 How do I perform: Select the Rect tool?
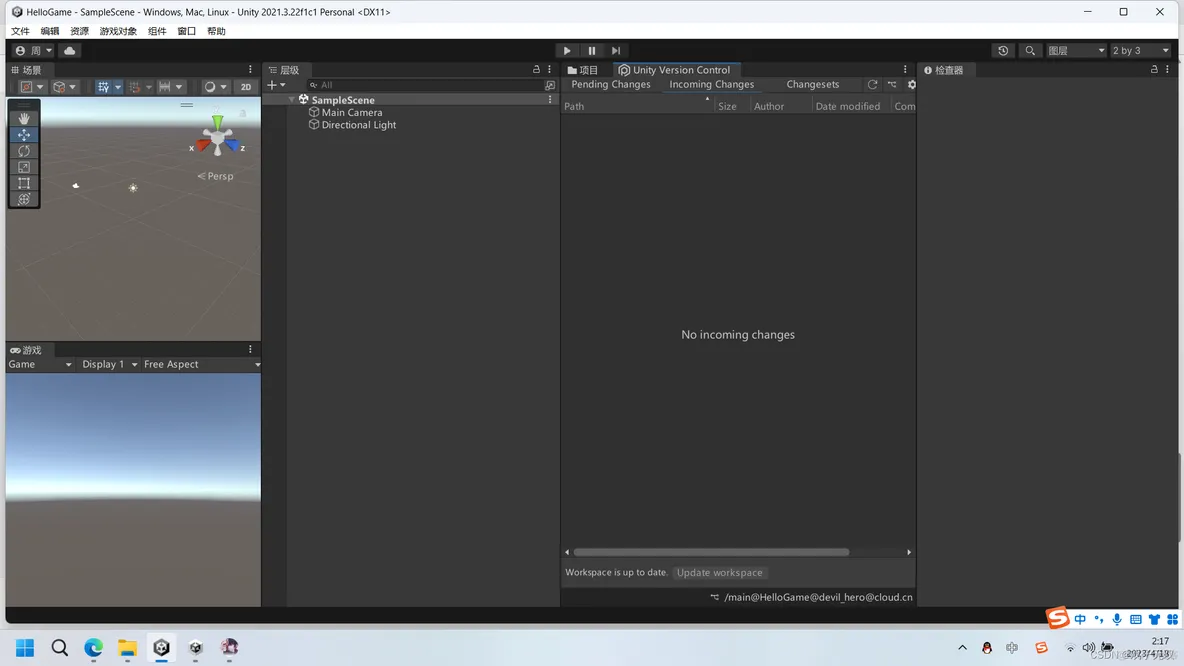[x=24, y=183]
